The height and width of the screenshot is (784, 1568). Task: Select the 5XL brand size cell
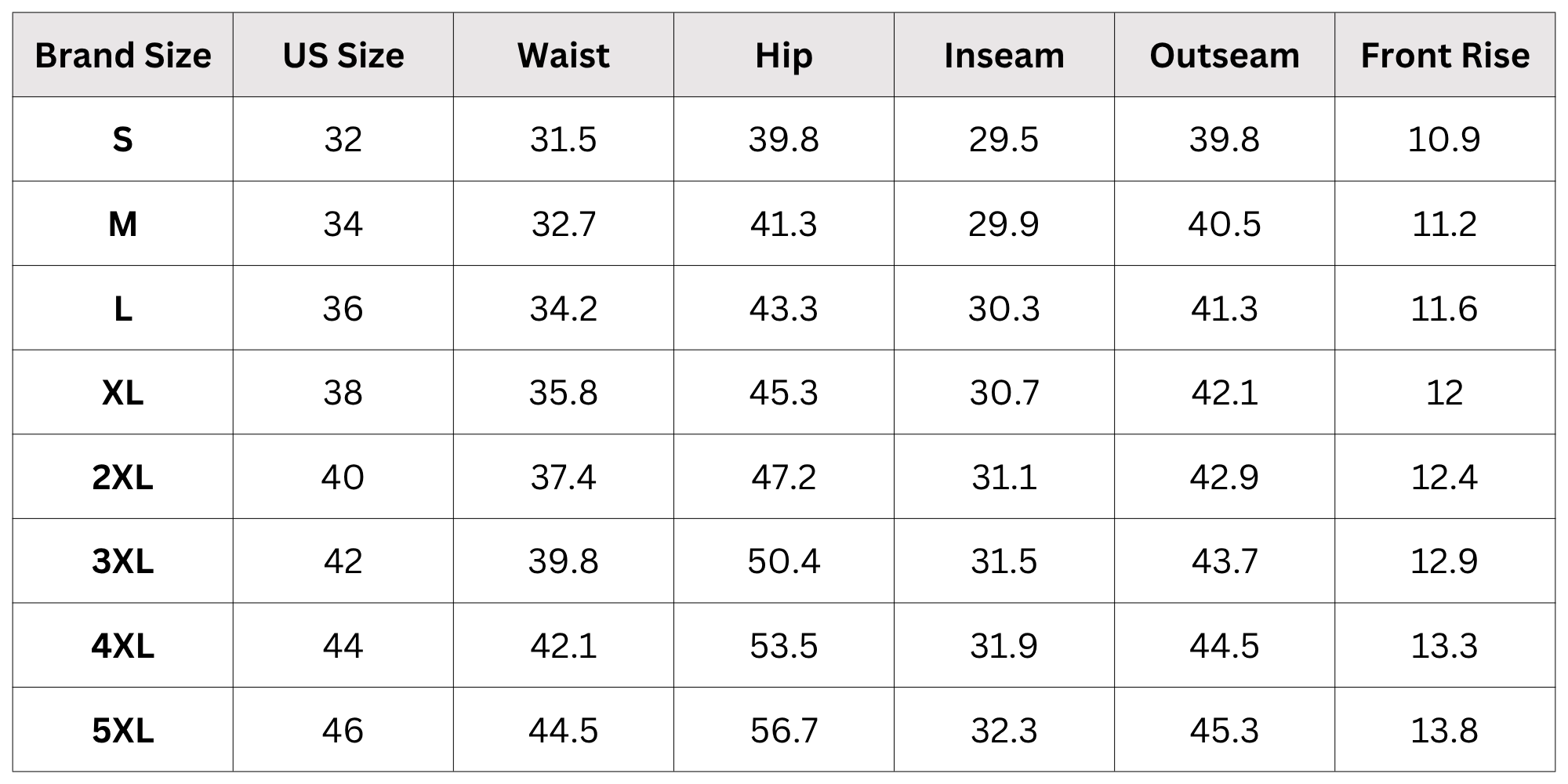(x=123, y=731)
